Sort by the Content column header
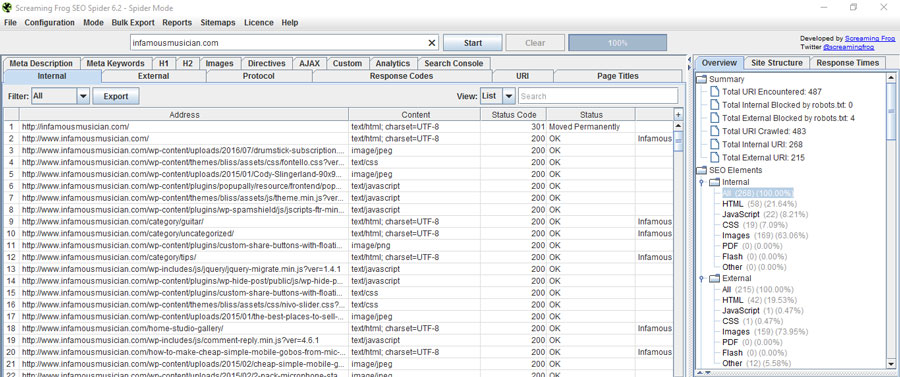Screen dimensions: 900x377 click(x=415, y=115)
